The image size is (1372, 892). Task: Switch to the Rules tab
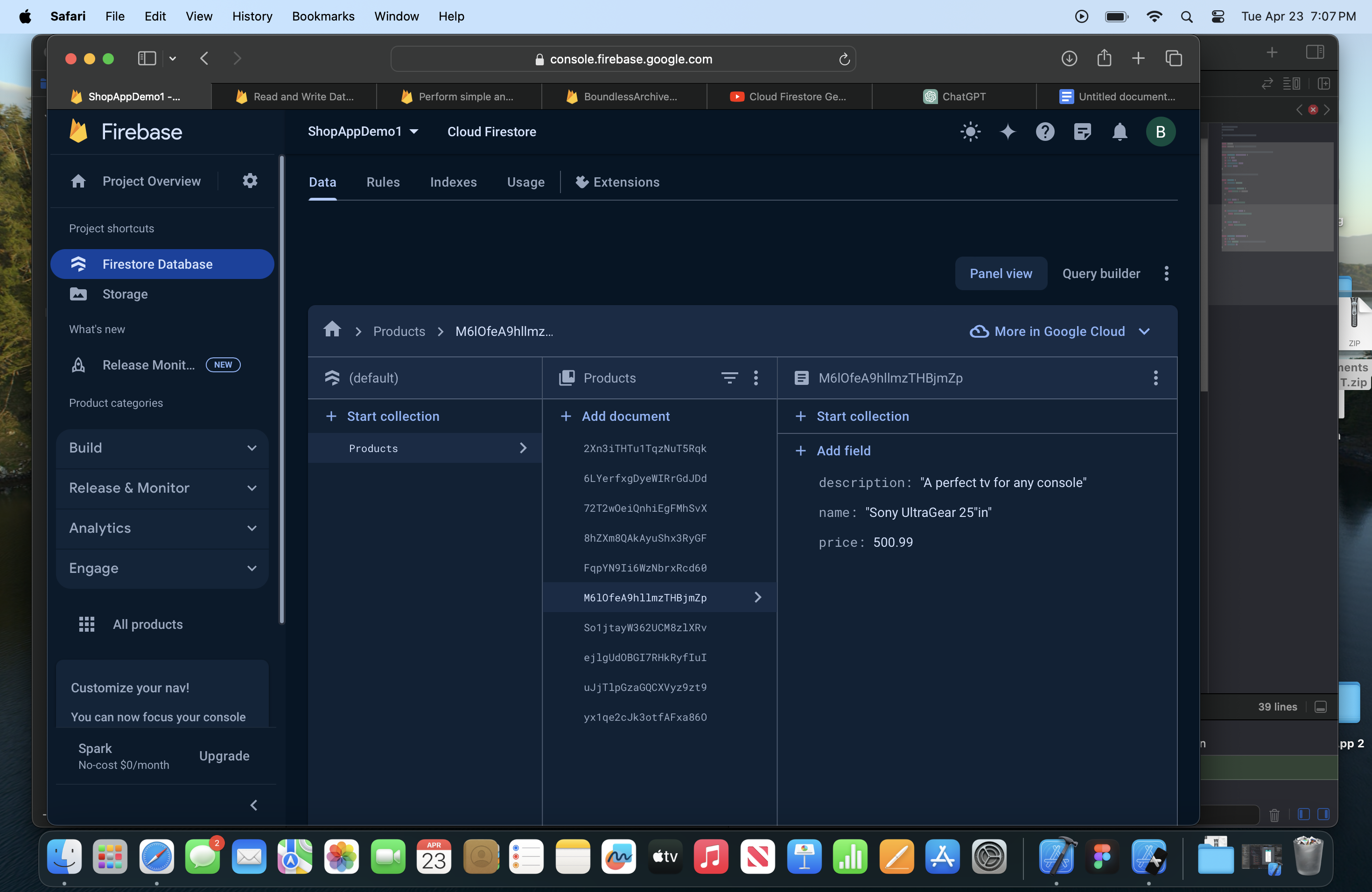click(383, 182)
